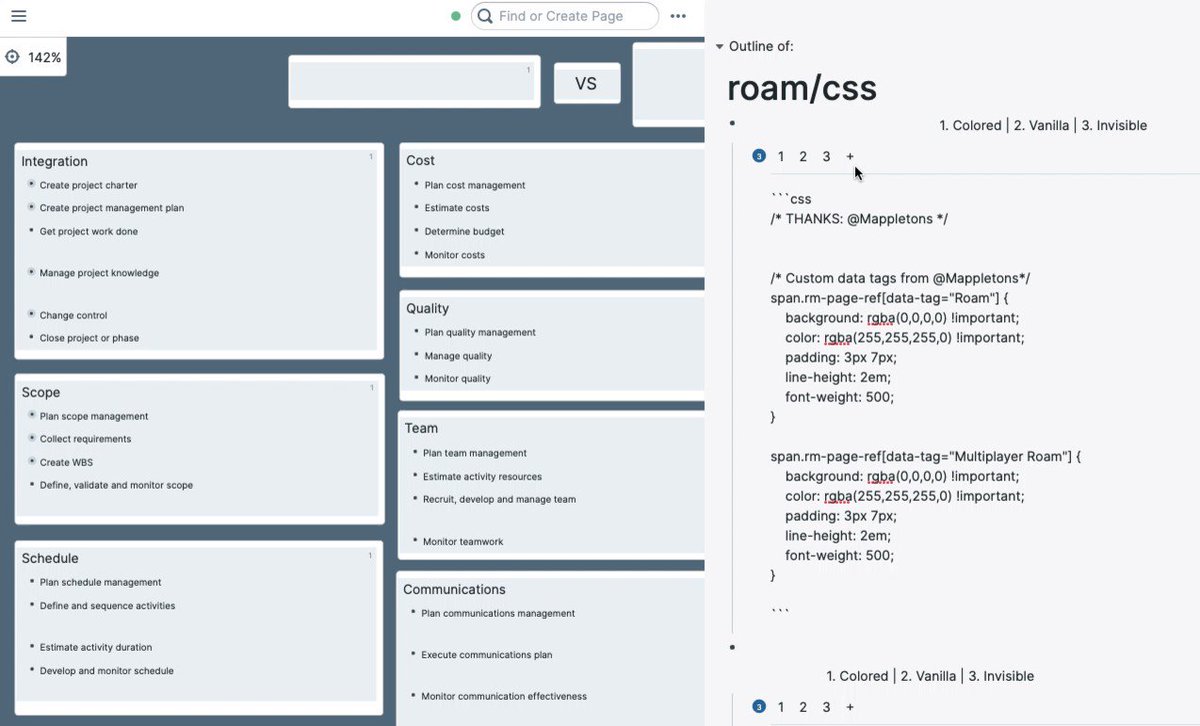
Task: Open the roam/css page title
Action: (802, 88)
